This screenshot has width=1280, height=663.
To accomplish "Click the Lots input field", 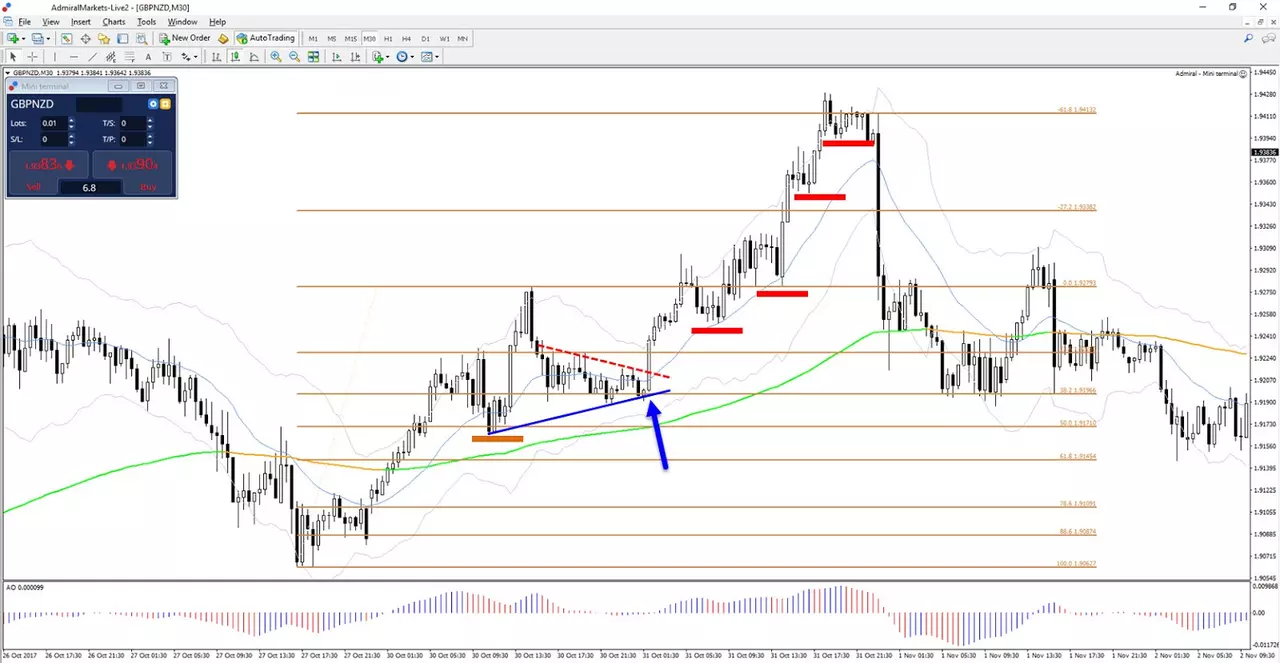I will [x=54, y=123].
